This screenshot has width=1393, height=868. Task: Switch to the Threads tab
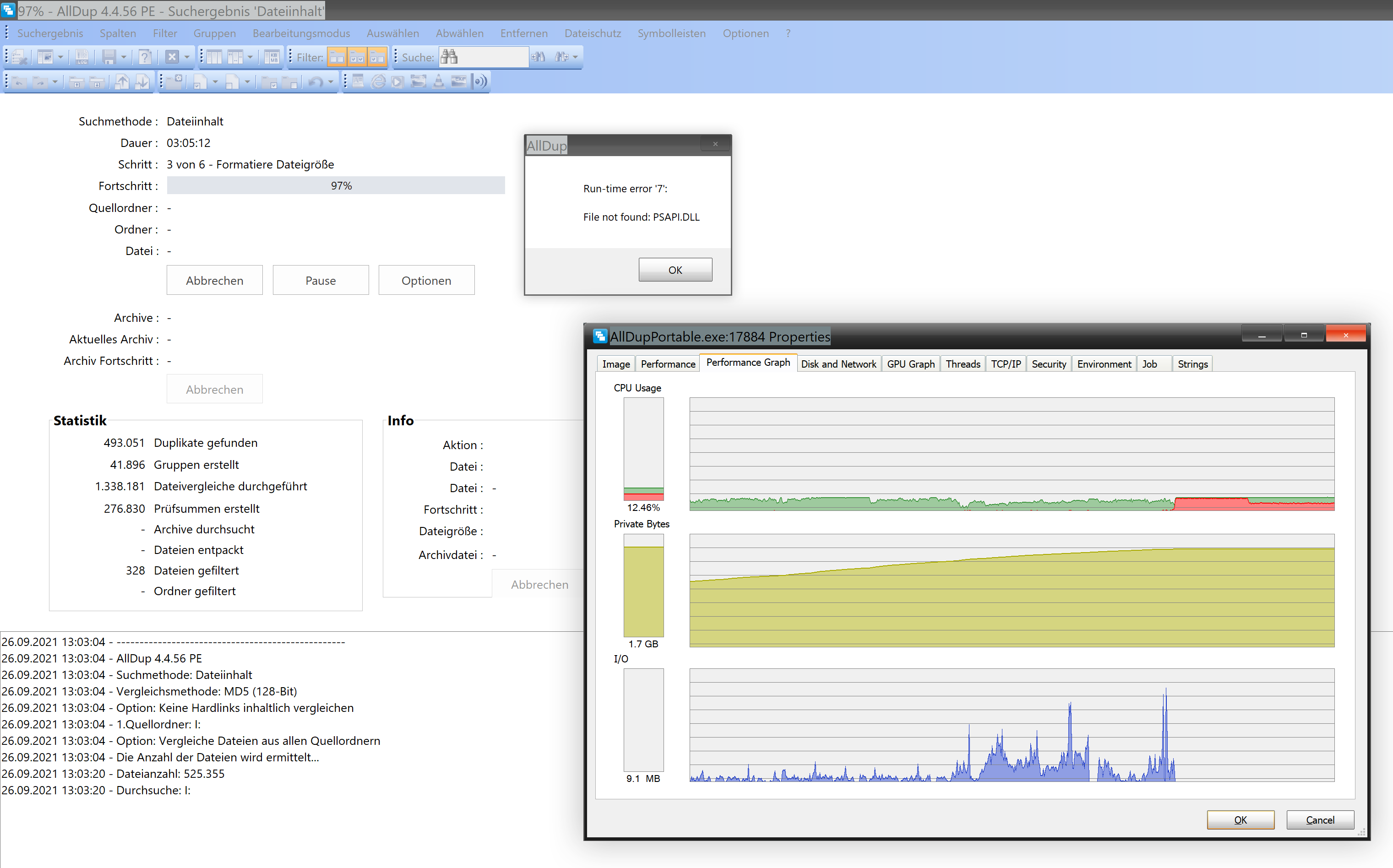pos(963,364)
